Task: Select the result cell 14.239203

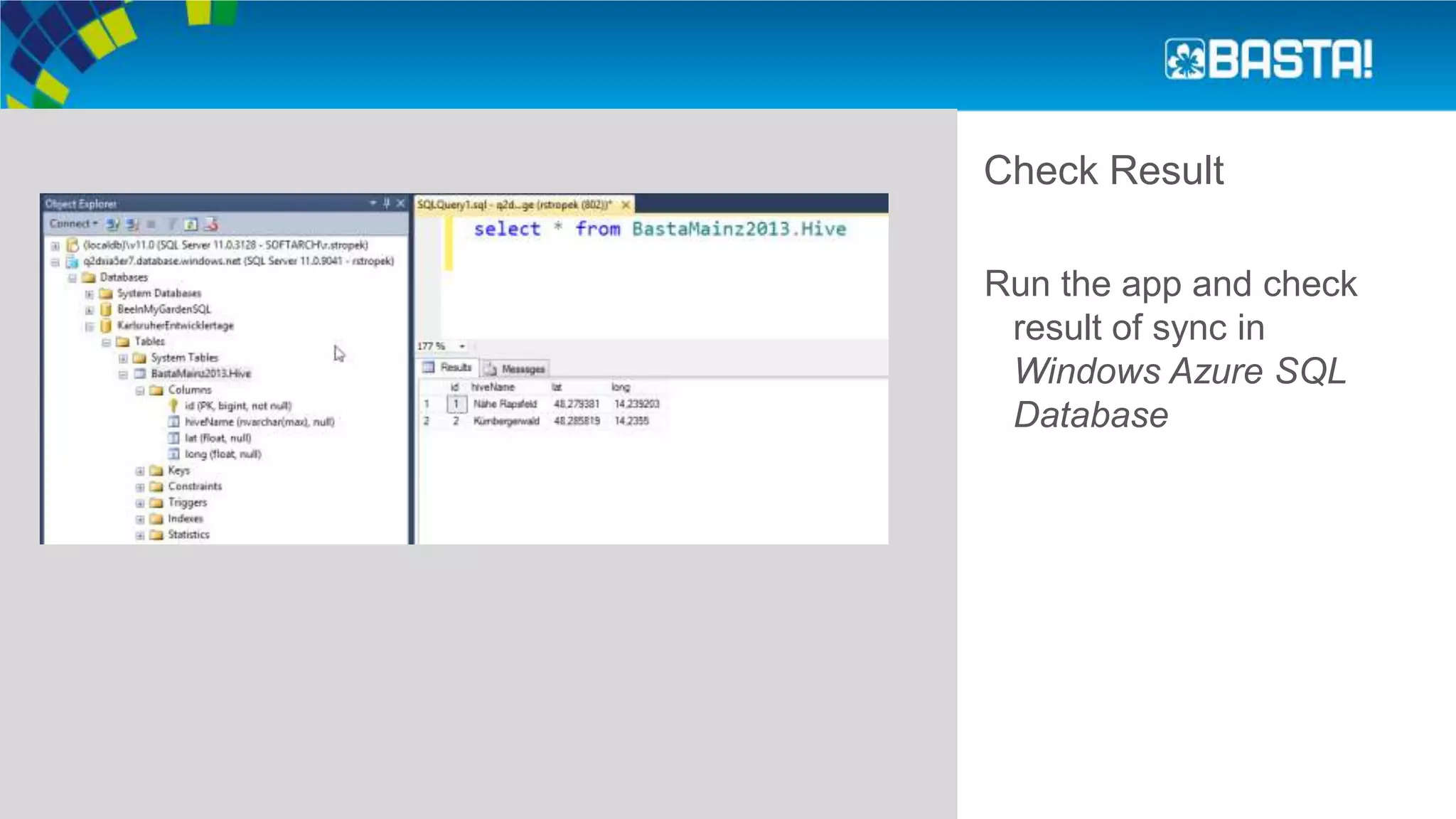Action: click(637, 404)
